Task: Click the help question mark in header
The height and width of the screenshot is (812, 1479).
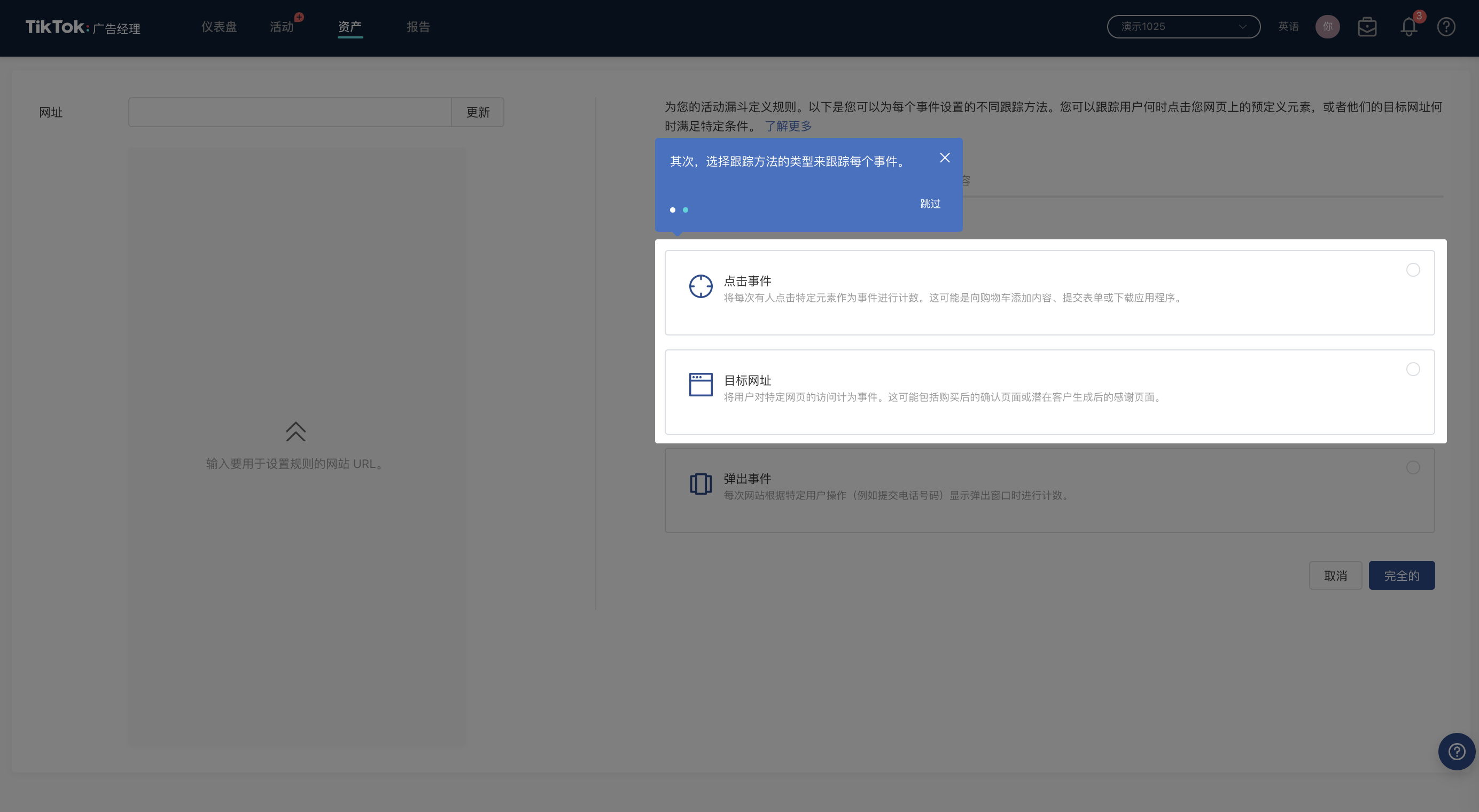Action: [x=1446, y=27]
